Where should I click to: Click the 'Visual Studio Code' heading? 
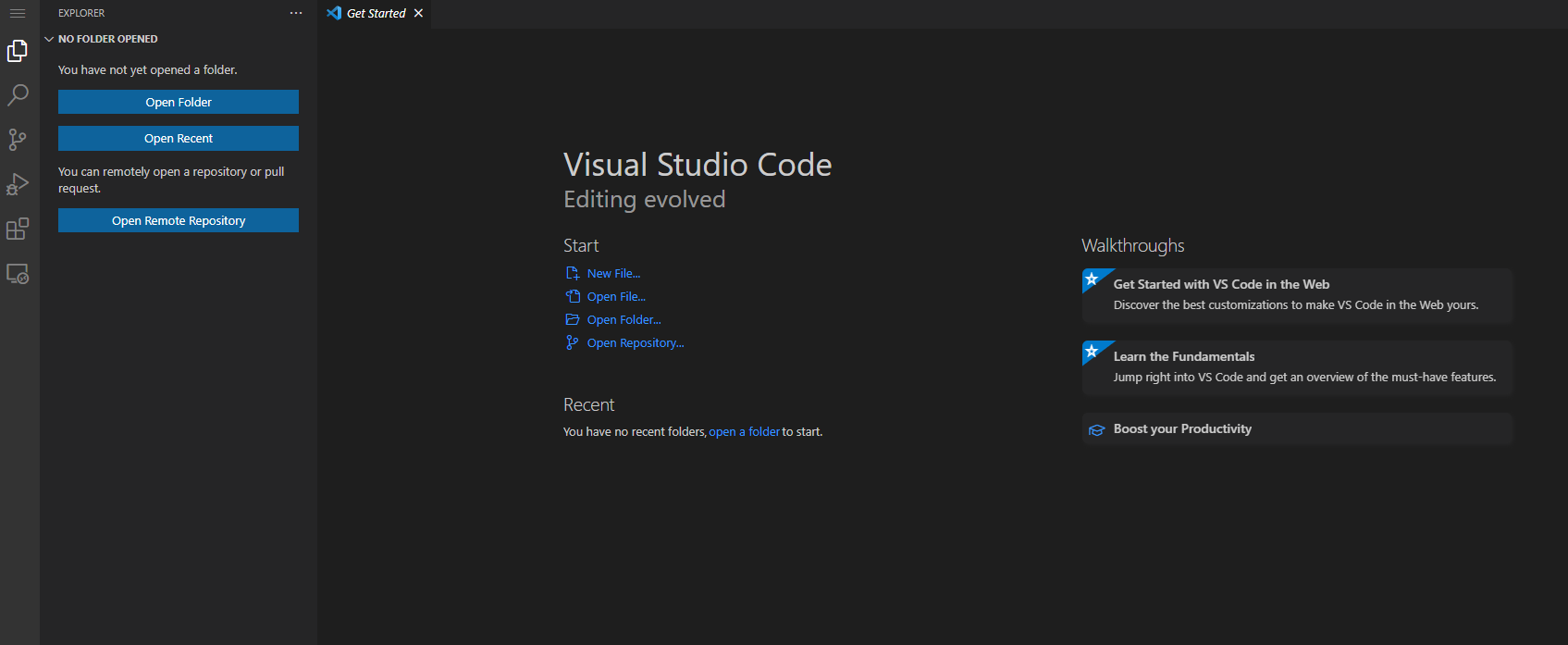(x=698, y=165)
